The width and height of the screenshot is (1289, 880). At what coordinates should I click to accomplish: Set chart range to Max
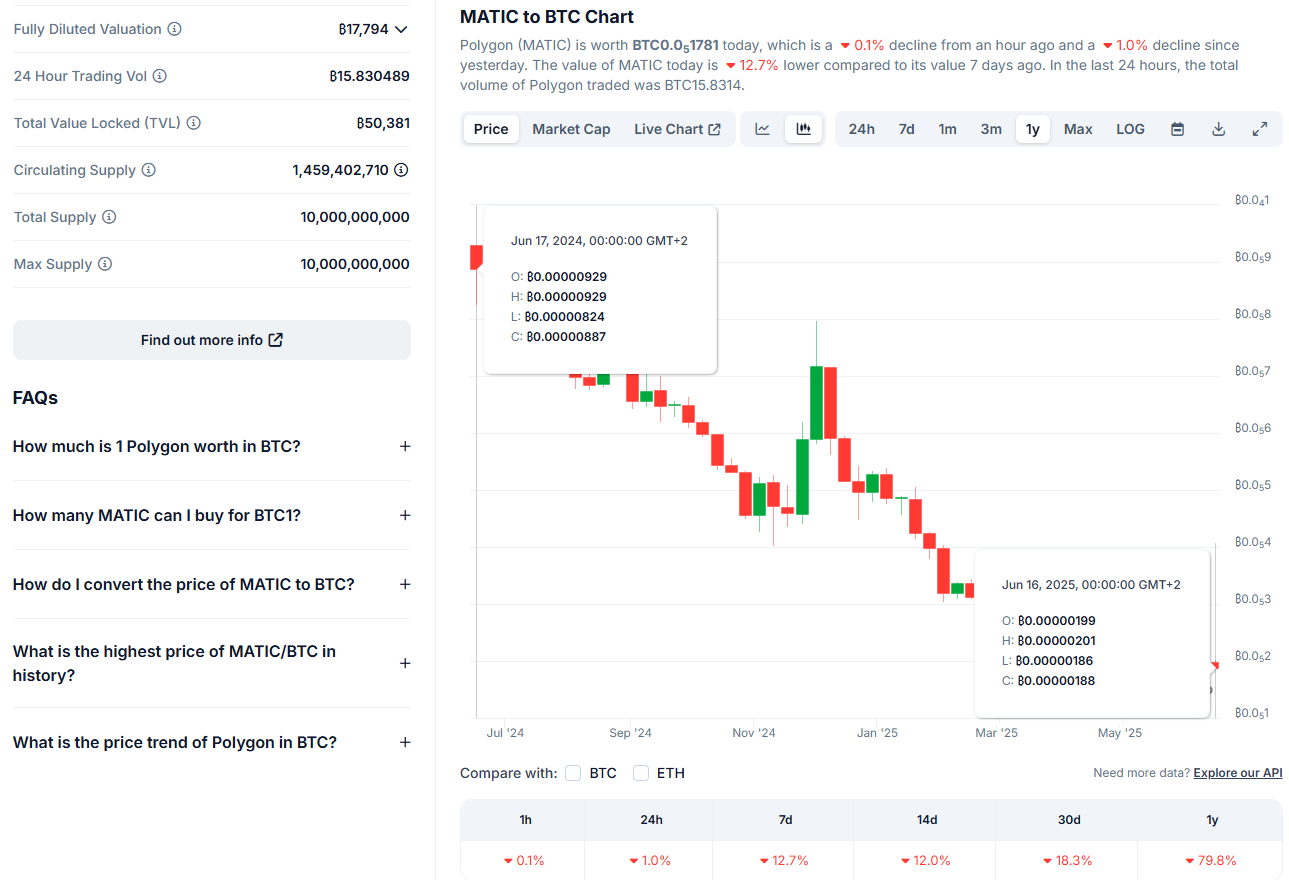[x=1078, y=129]
